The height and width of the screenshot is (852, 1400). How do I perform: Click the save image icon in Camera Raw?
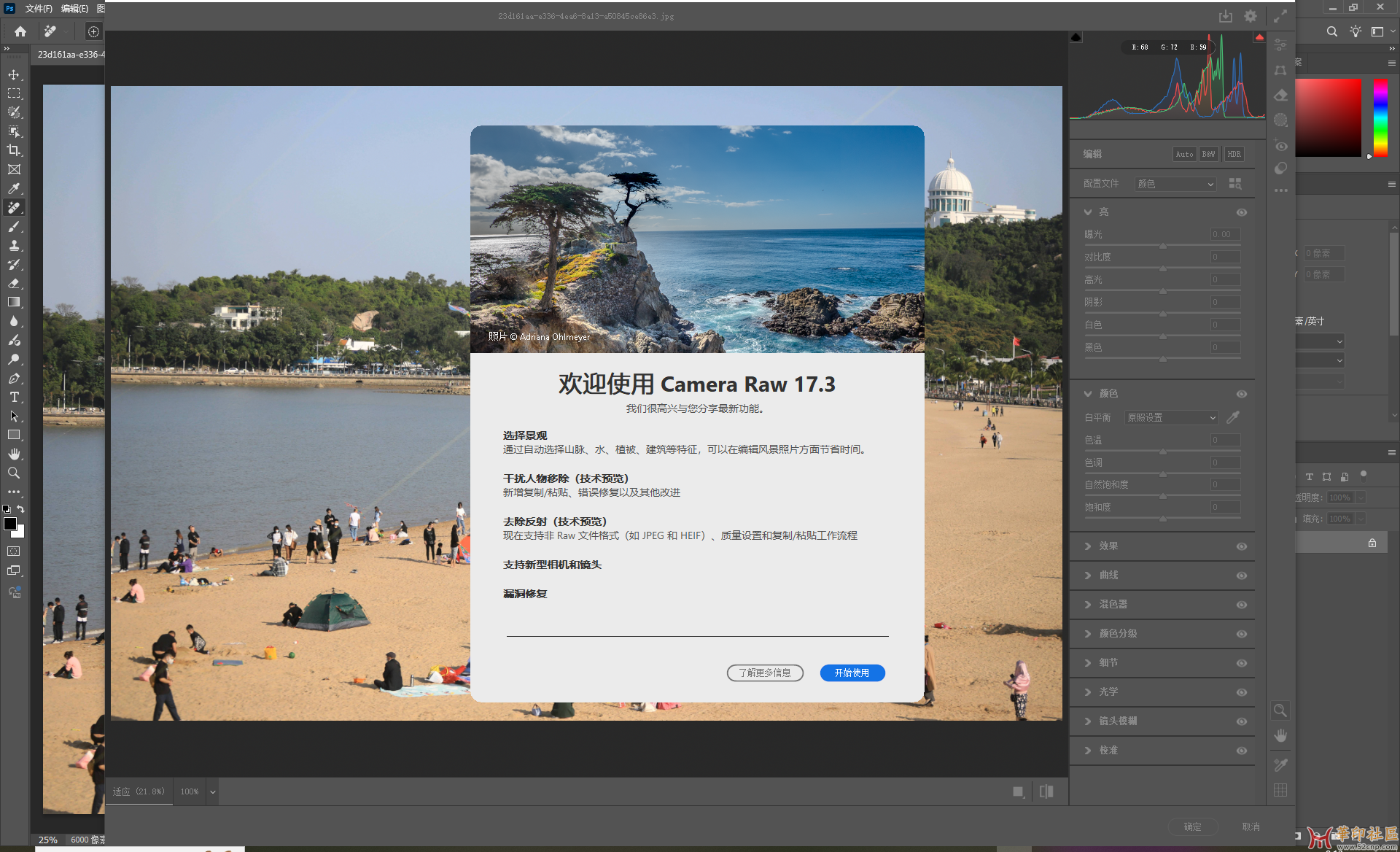1226,16
